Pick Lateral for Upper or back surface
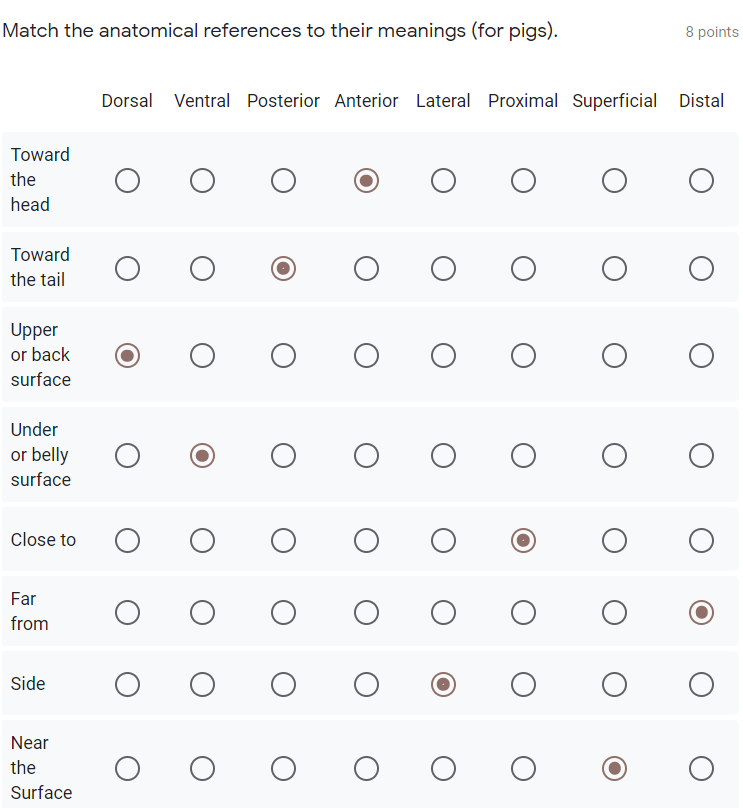Image resolution: width=743 pixels, height=808 pixels. tap(443, 355)
